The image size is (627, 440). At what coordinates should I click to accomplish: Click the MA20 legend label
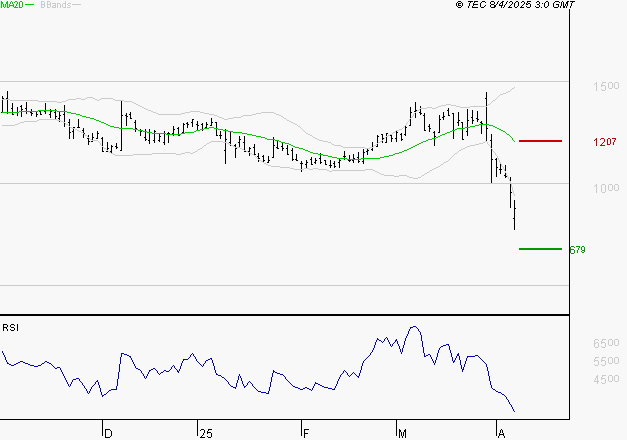(x=13, y=5)
